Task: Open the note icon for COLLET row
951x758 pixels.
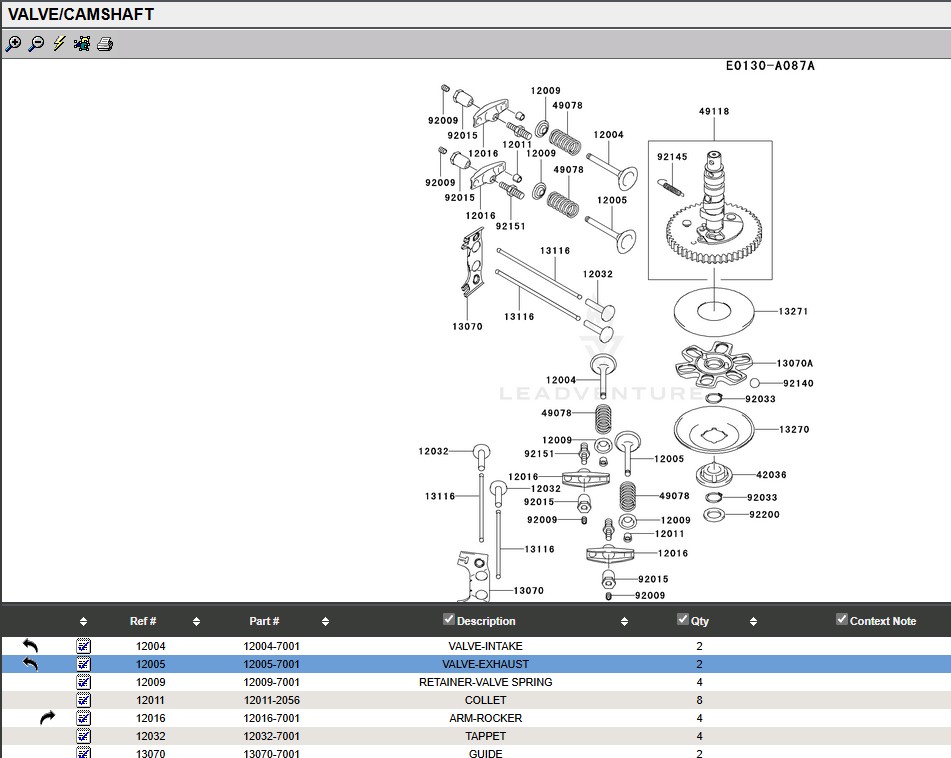Action: pos(84,700)
